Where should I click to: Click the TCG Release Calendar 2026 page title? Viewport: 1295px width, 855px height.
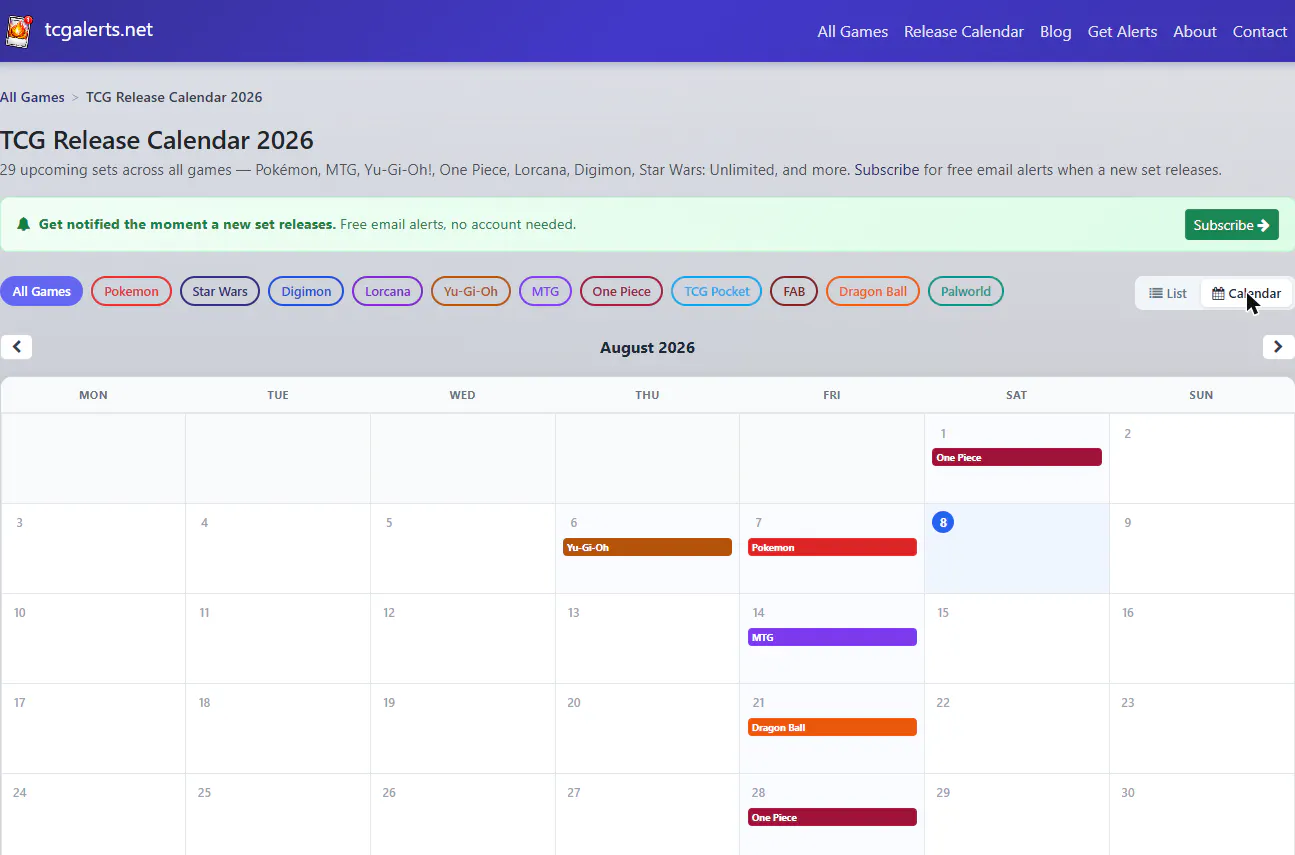point(157,140)
